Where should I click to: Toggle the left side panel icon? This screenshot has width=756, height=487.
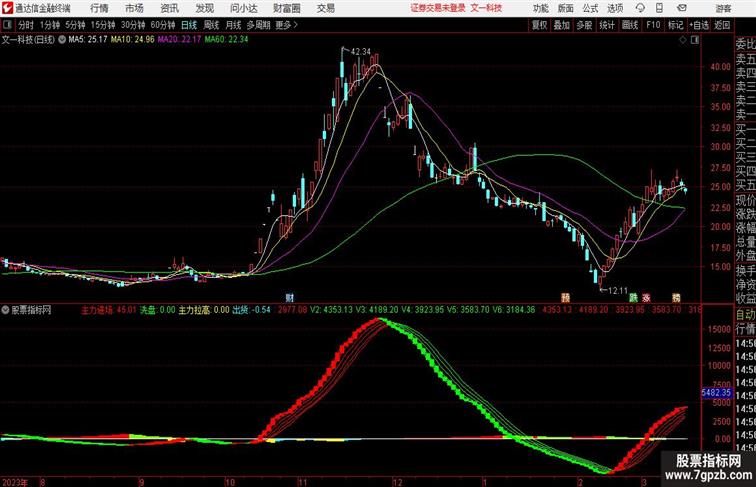pos(7,25)
